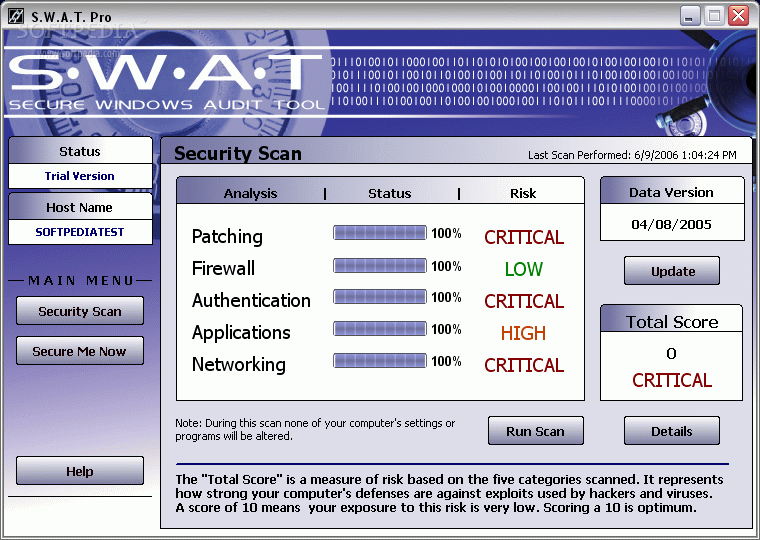This screenshot has width=760, height=540.
Task: Click the Networking CRITICAL risk value
Action: 524,365
